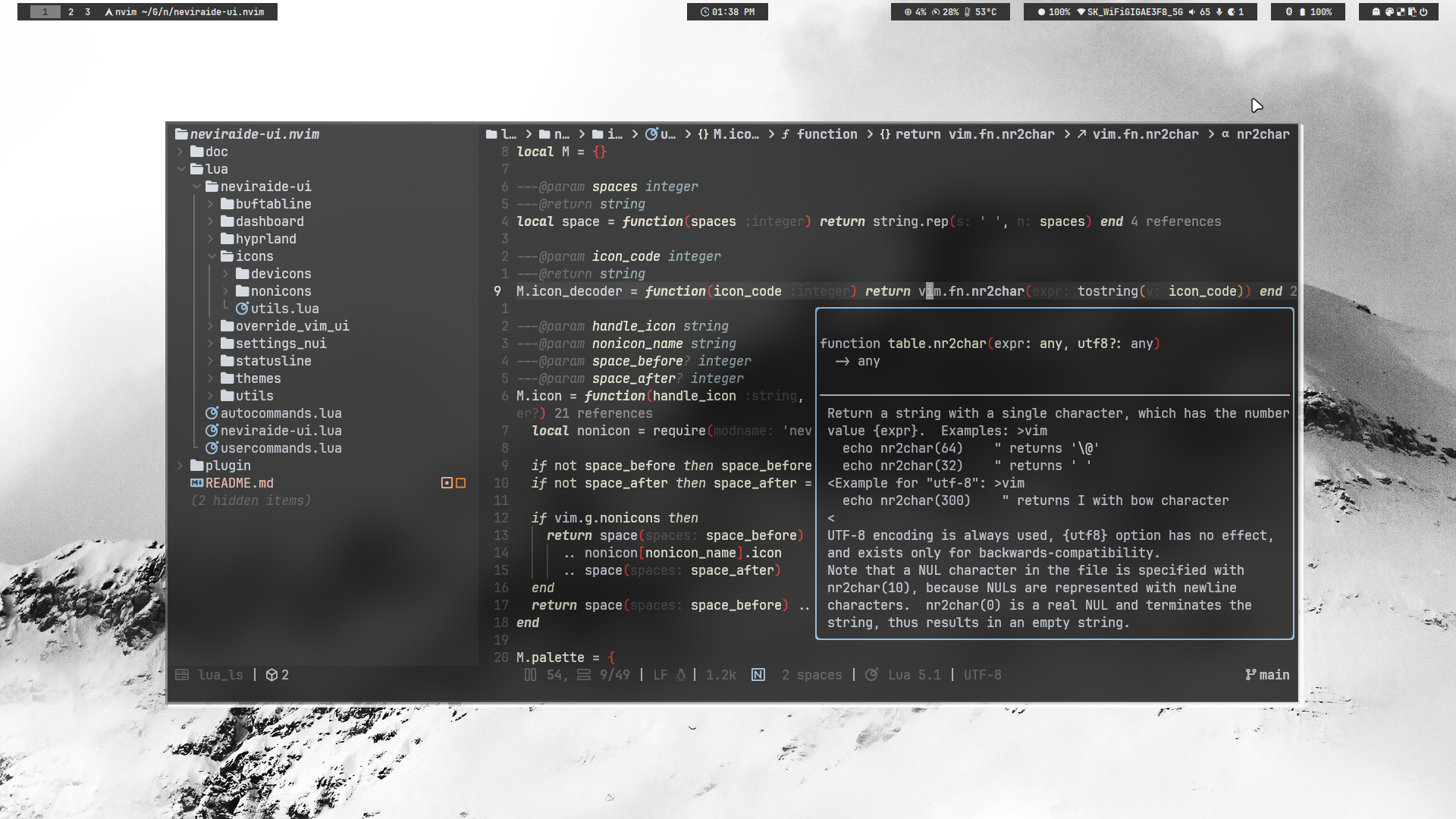
Task: Click the vim.fn.nr2char breadcrumb segment
Action: (1145, 134)
